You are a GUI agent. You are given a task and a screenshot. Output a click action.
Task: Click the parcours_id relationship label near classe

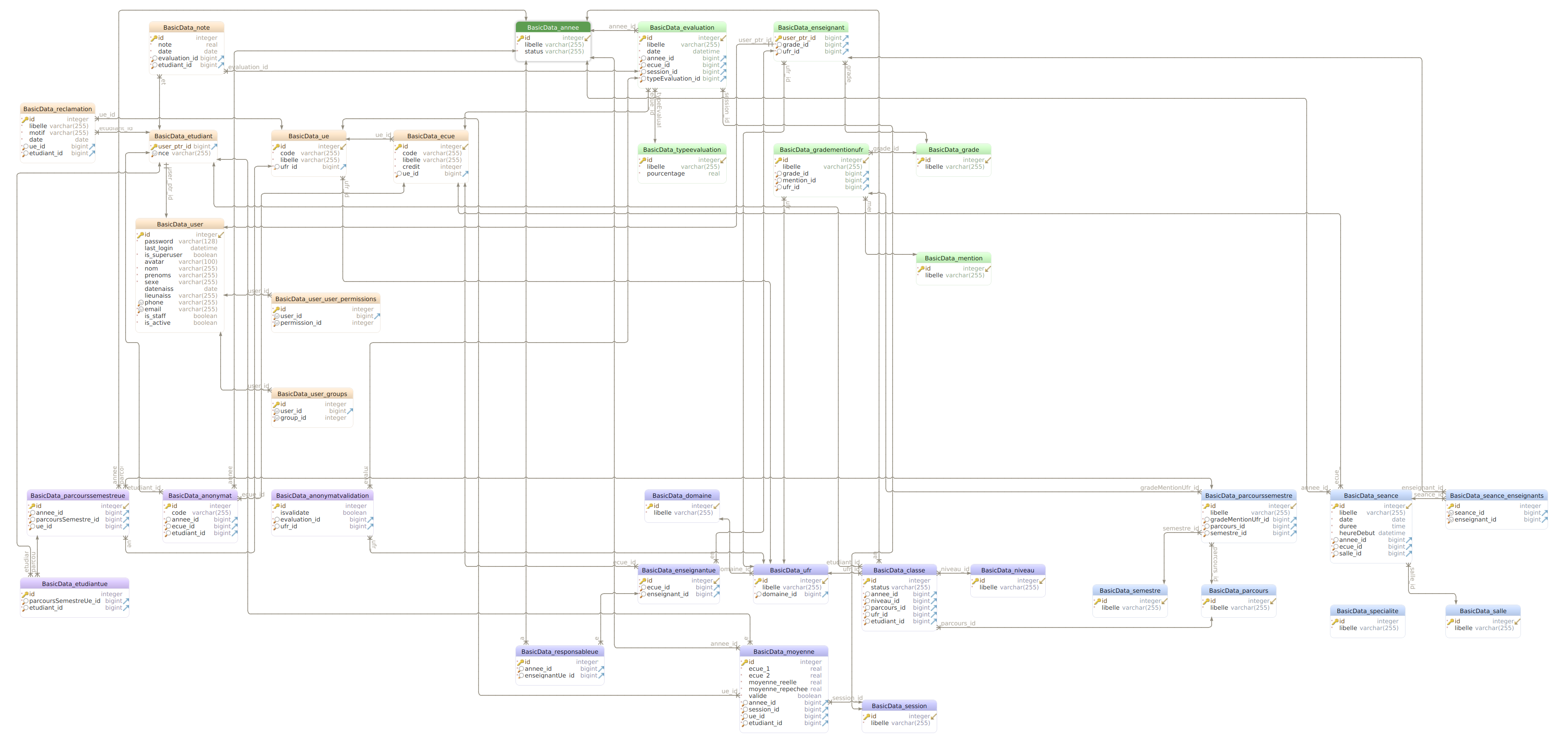[958, 623]
